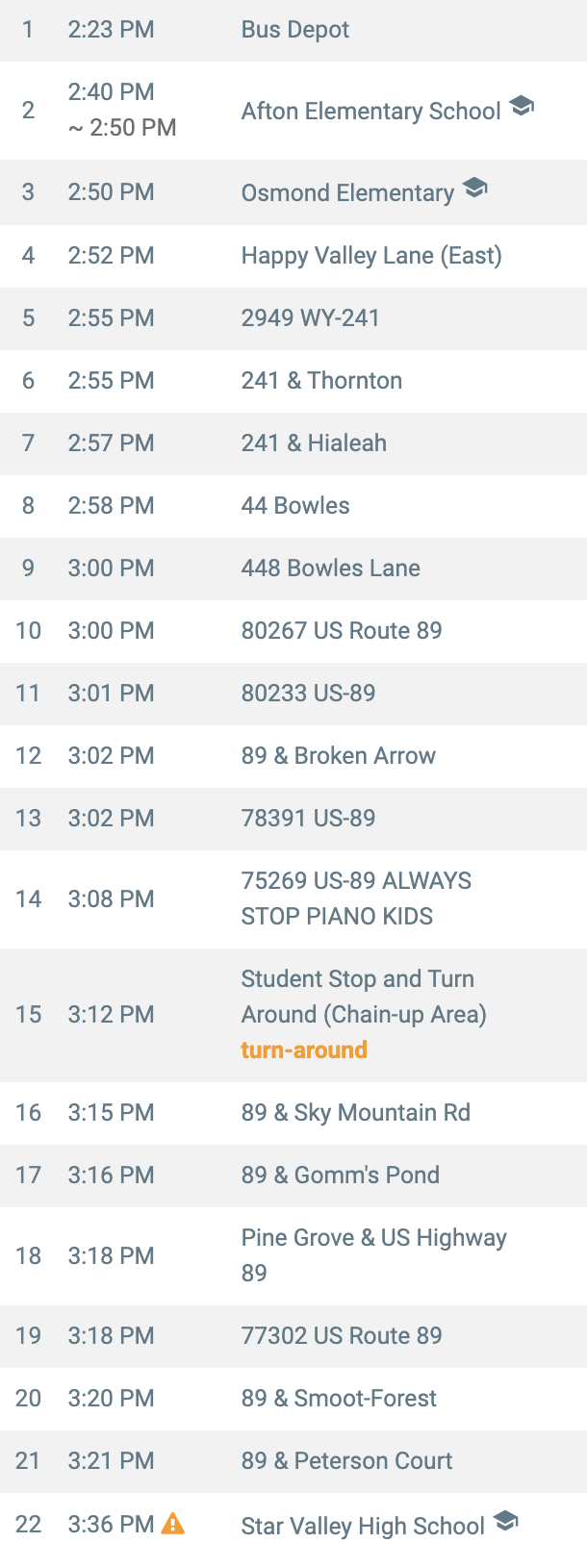Choose the 241 & Hialeah stop
Viewport: 587px width, 1568px height.
click(x=314, y=443)
